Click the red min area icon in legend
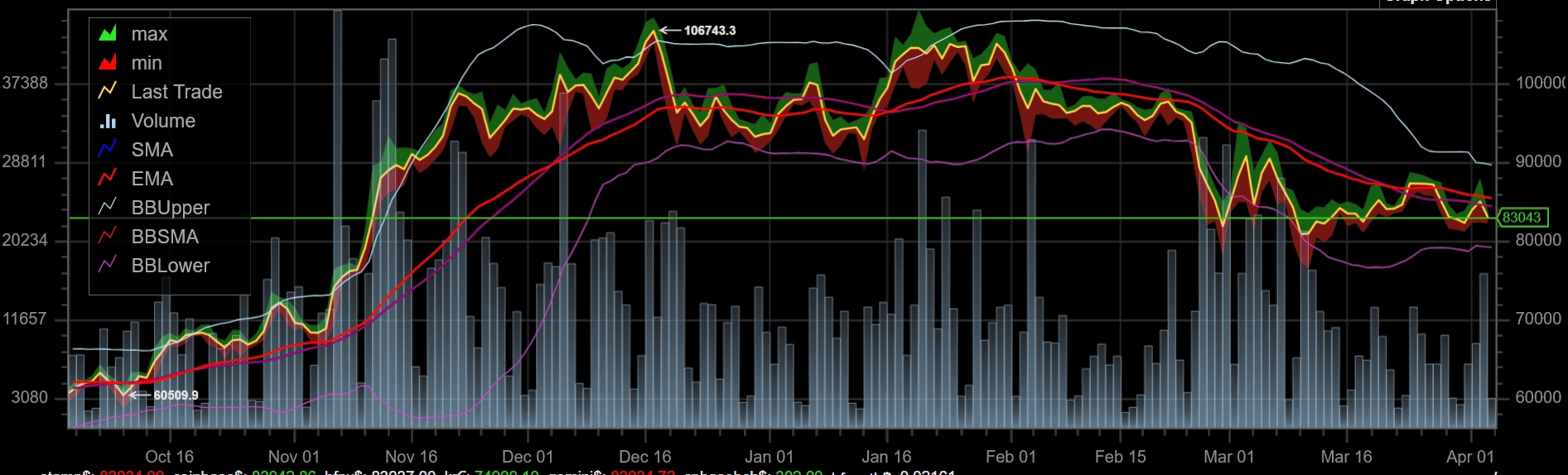The width and height of the screenshot is (1568, 475). point(108,63)
